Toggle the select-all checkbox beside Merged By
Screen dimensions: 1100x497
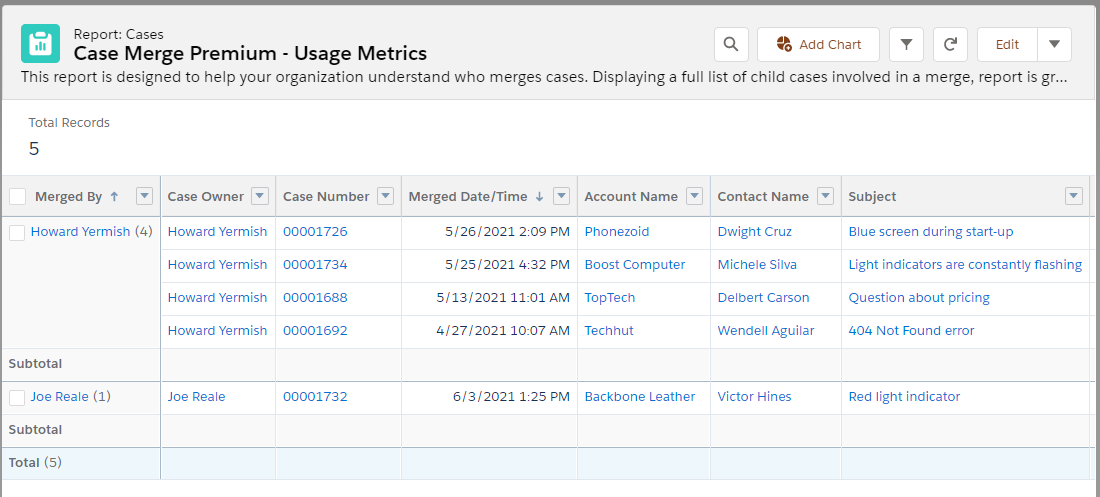point(18,197)
